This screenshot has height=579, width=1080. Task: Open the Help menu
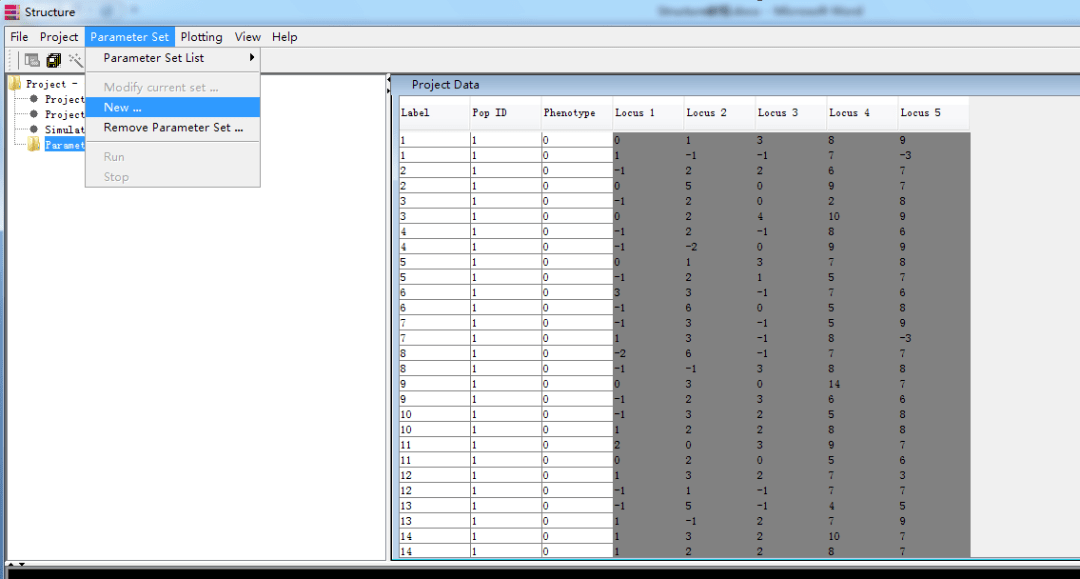(x=284, y=37)
